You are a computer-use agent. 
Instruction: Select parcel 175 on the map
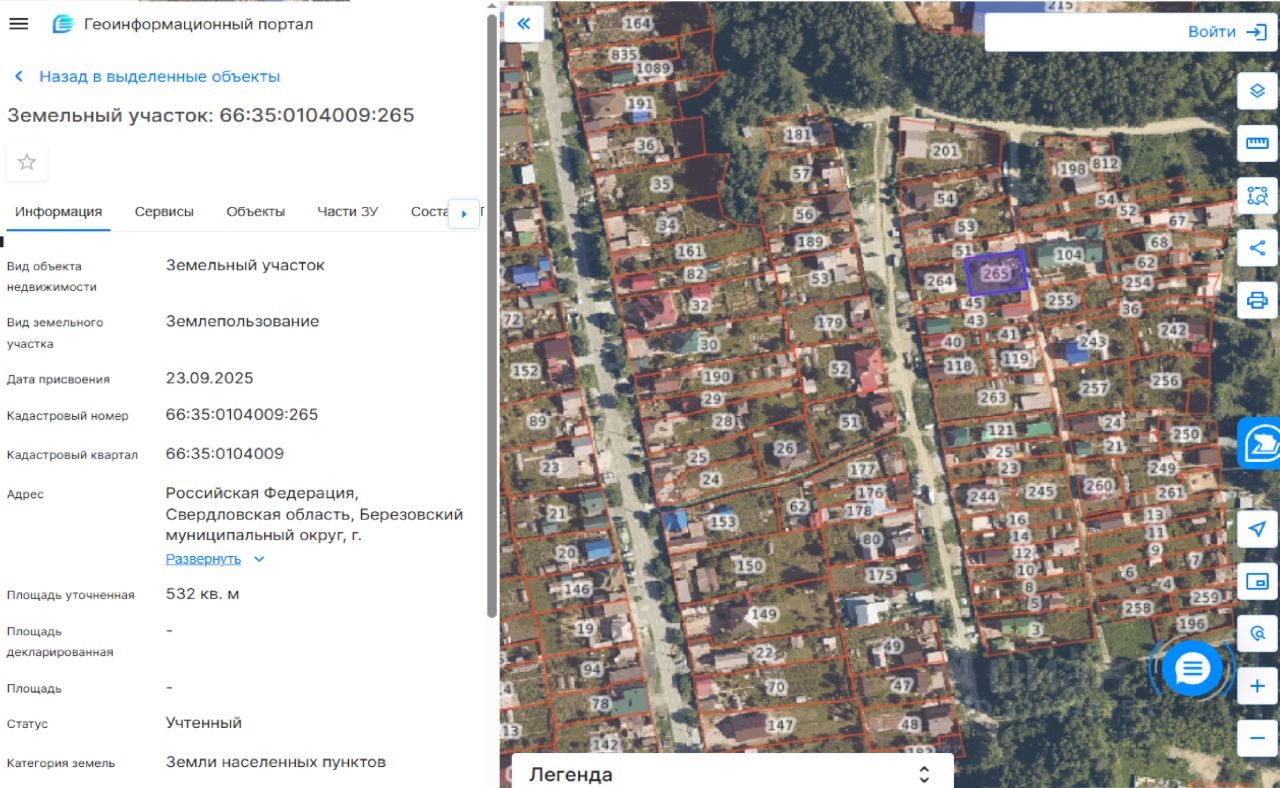[880, 575]
